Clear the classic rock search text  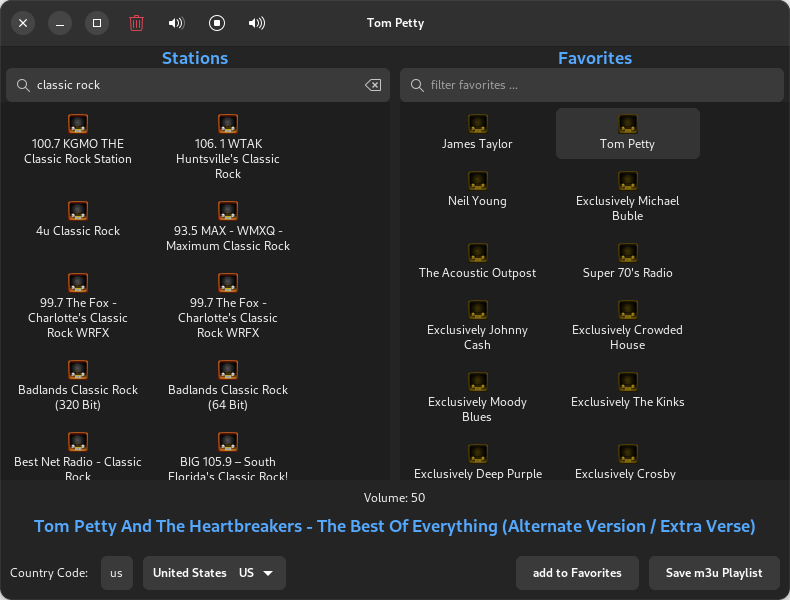tap(373, 85)
